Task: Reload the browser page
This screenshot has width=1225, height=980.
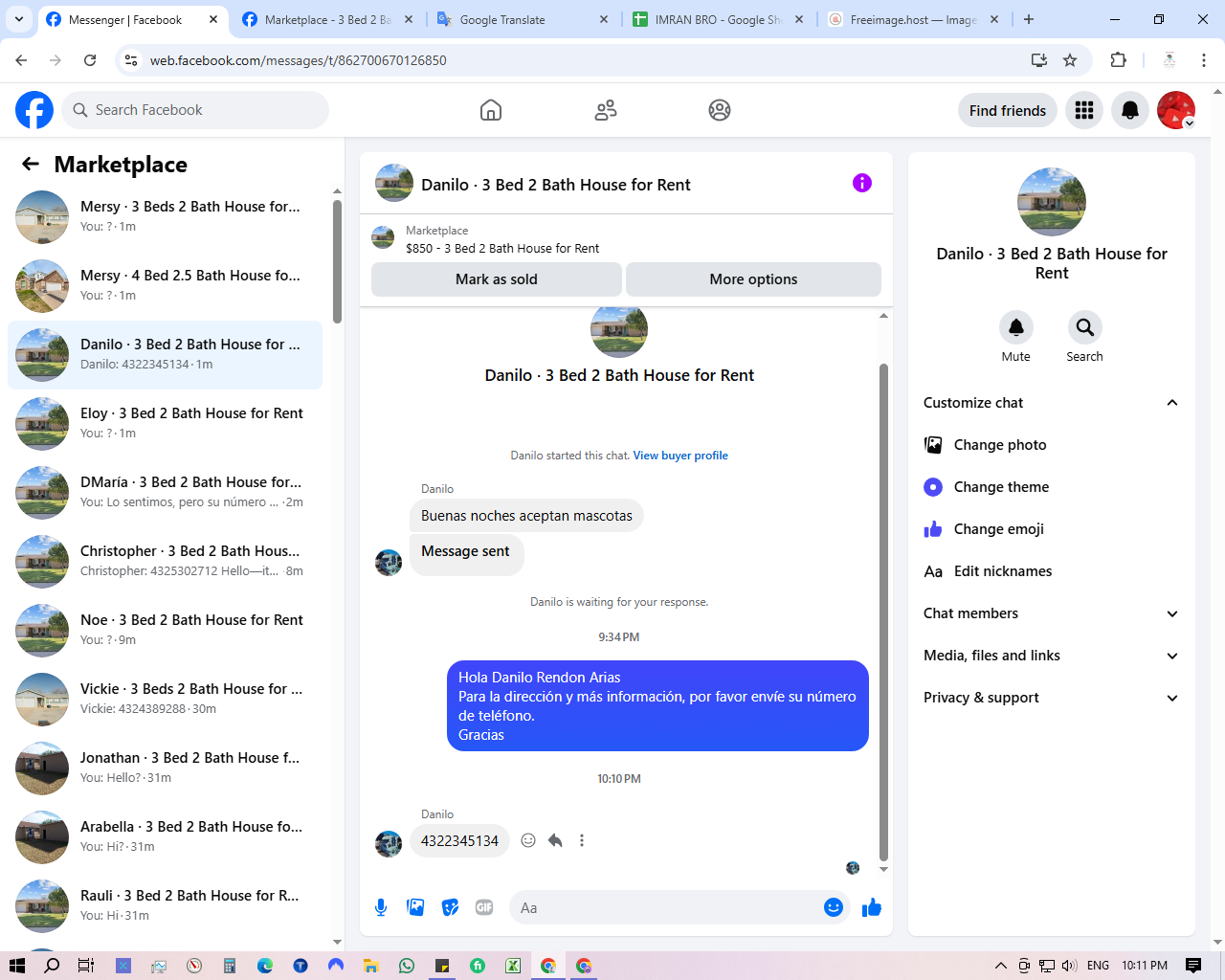Action: (90, 60)
